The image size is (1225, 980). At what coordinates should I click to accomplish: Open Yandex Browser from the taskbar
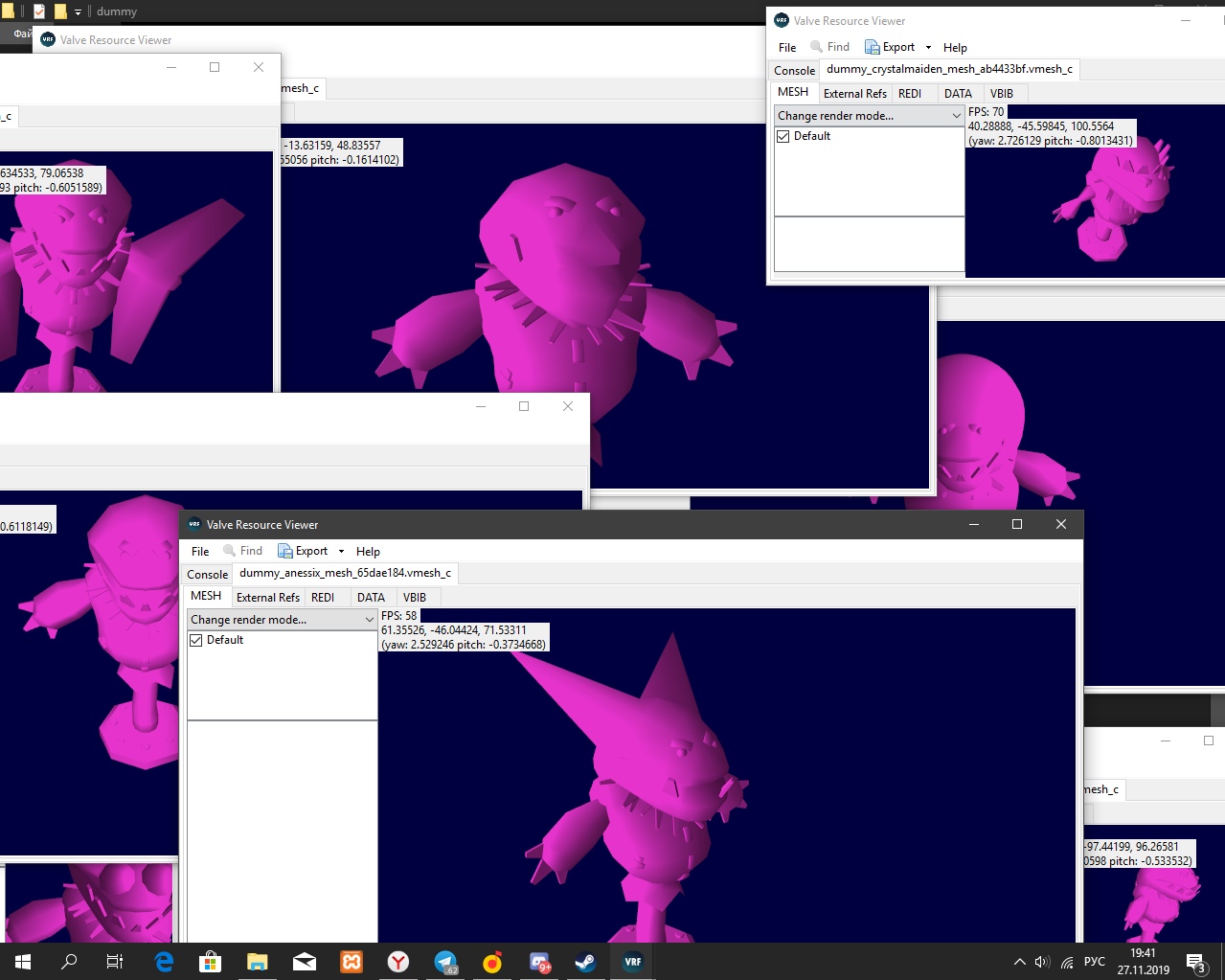tap(398, 962)
